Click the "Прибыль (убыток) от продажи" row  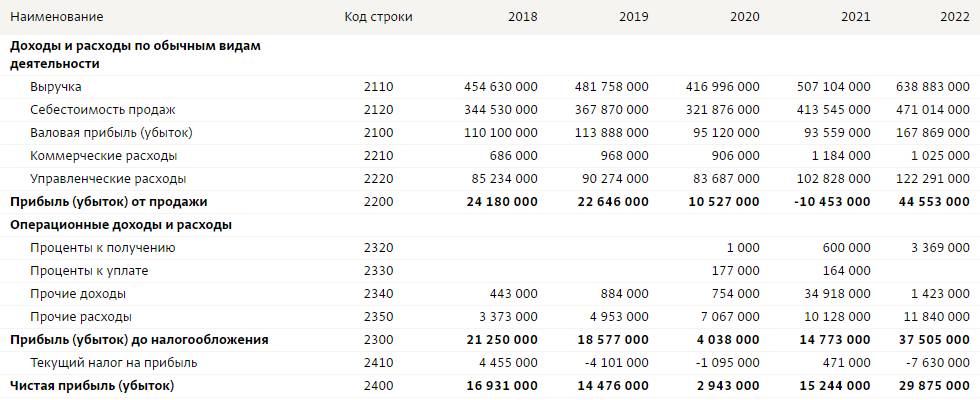pos(100,202)
